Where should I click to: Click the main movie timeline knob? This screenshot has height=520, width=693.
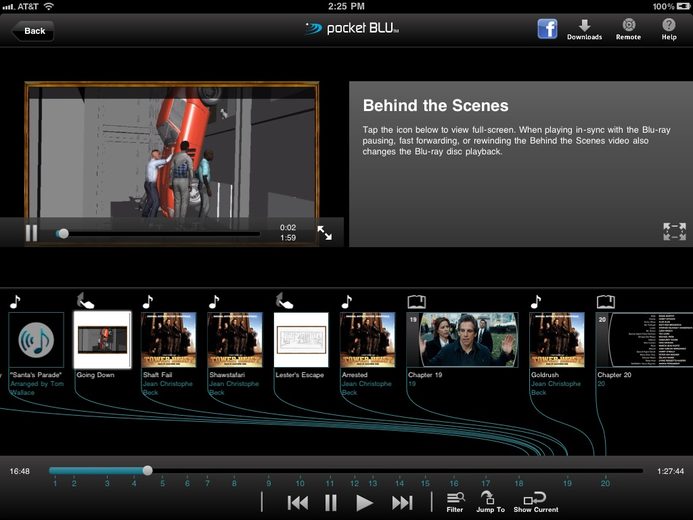point(148,471)
